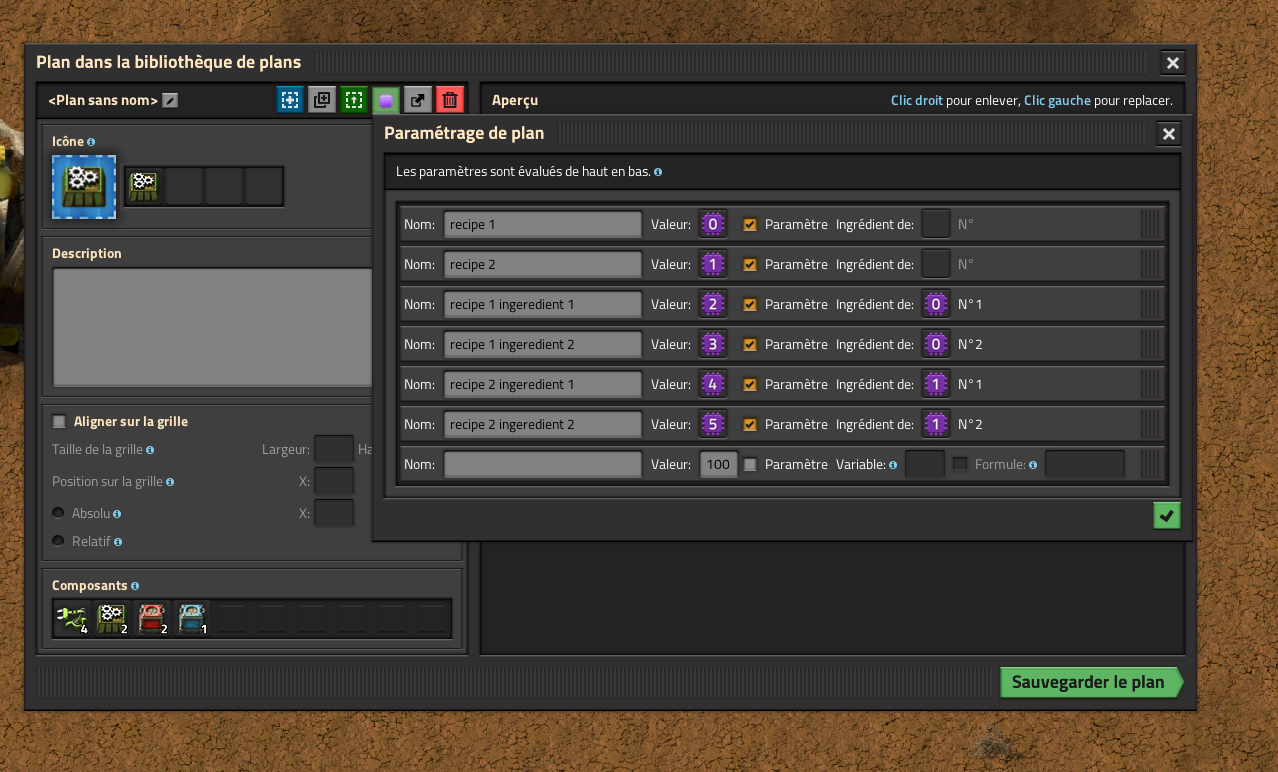Screen dimensions: 1278x772
Task: Click the export string arrow icon
Action: 418,100
